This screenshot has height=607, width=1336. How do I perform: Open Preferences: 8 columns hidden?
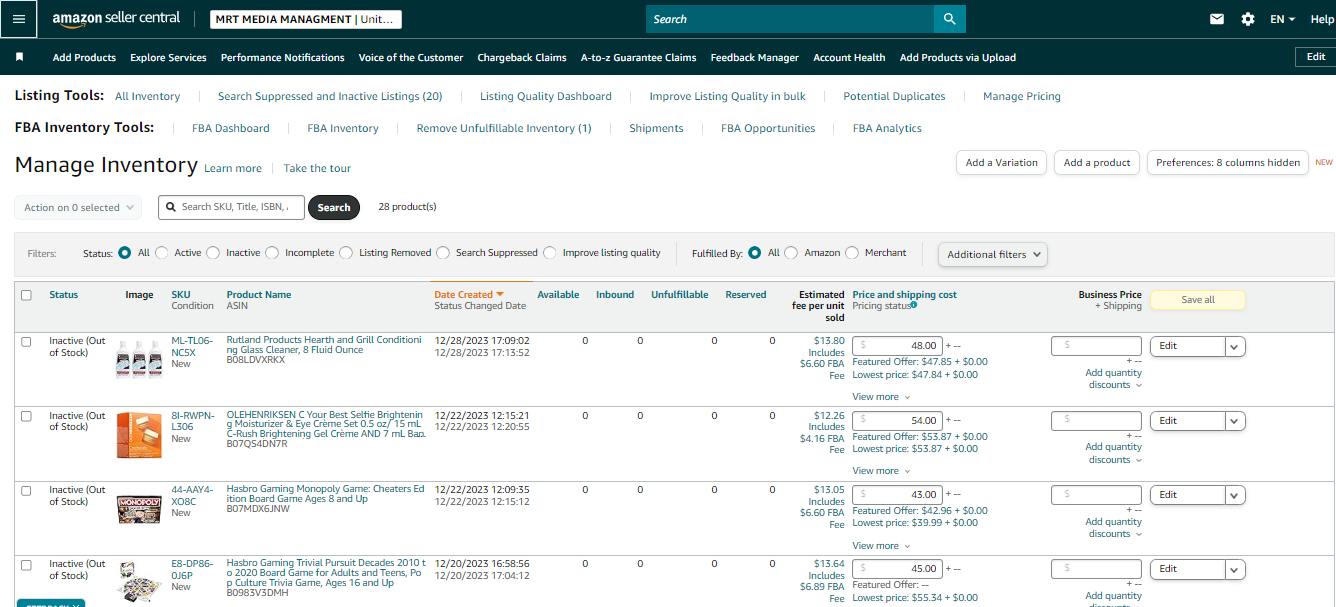click(x=1228, y=162)
